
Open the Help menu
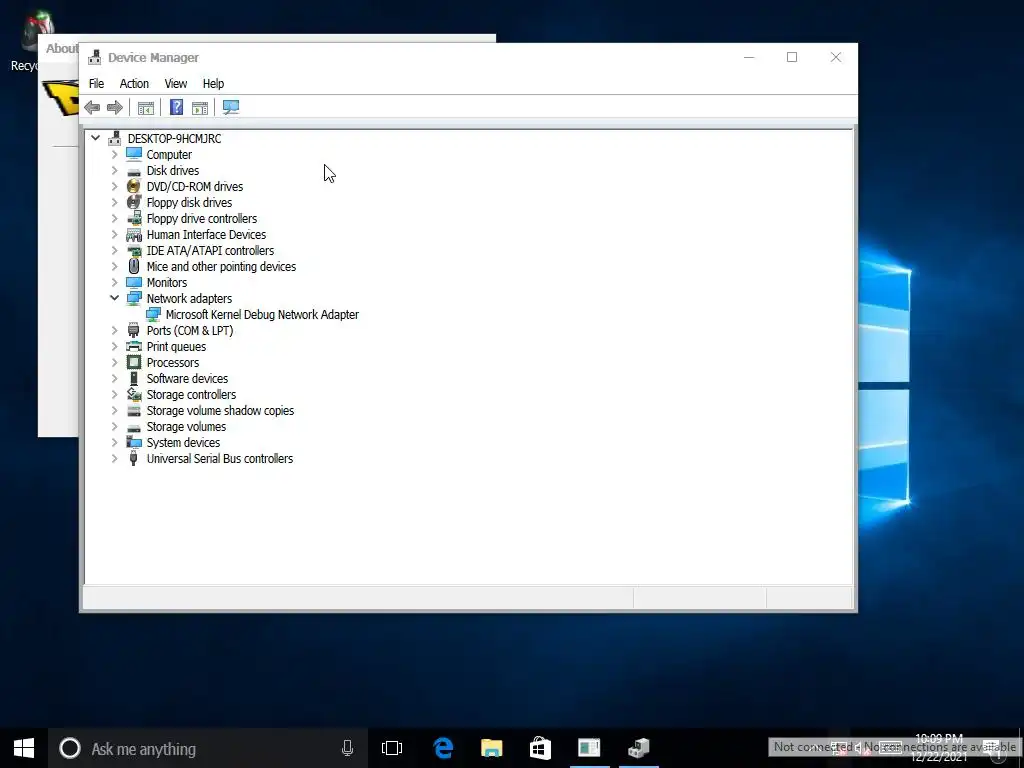213,84
